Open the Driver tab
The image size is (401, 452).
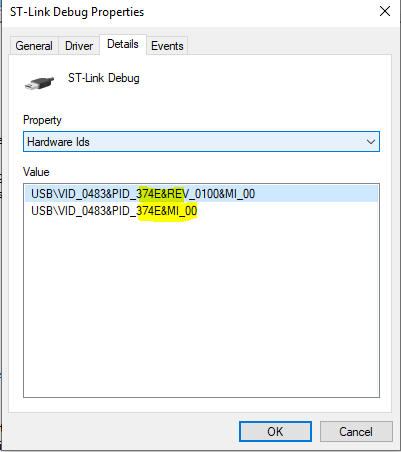[79, 46]
